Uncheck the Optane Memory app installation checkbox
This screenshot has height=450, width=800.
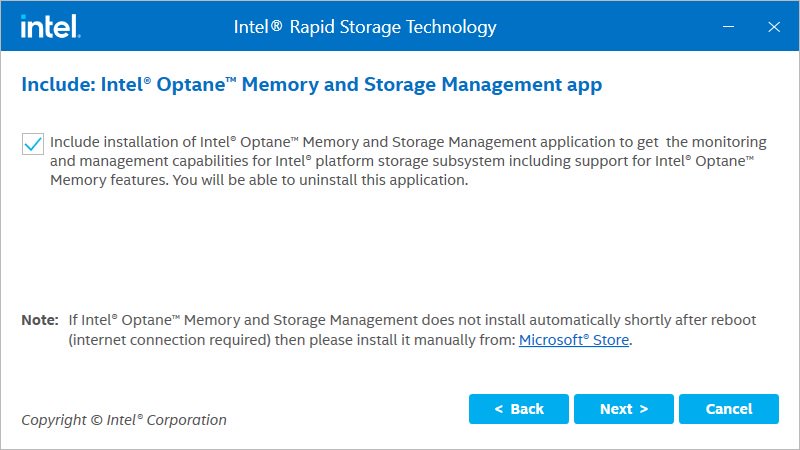click(x=32, y=143)
